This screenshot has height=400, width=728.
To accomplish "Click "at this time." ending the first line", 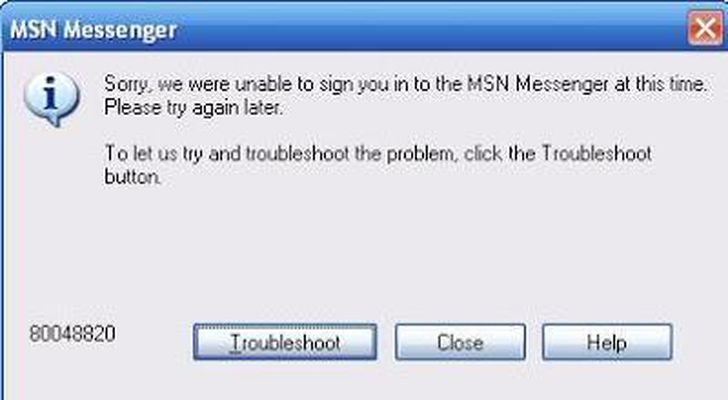I will click(x=660, y=84).
